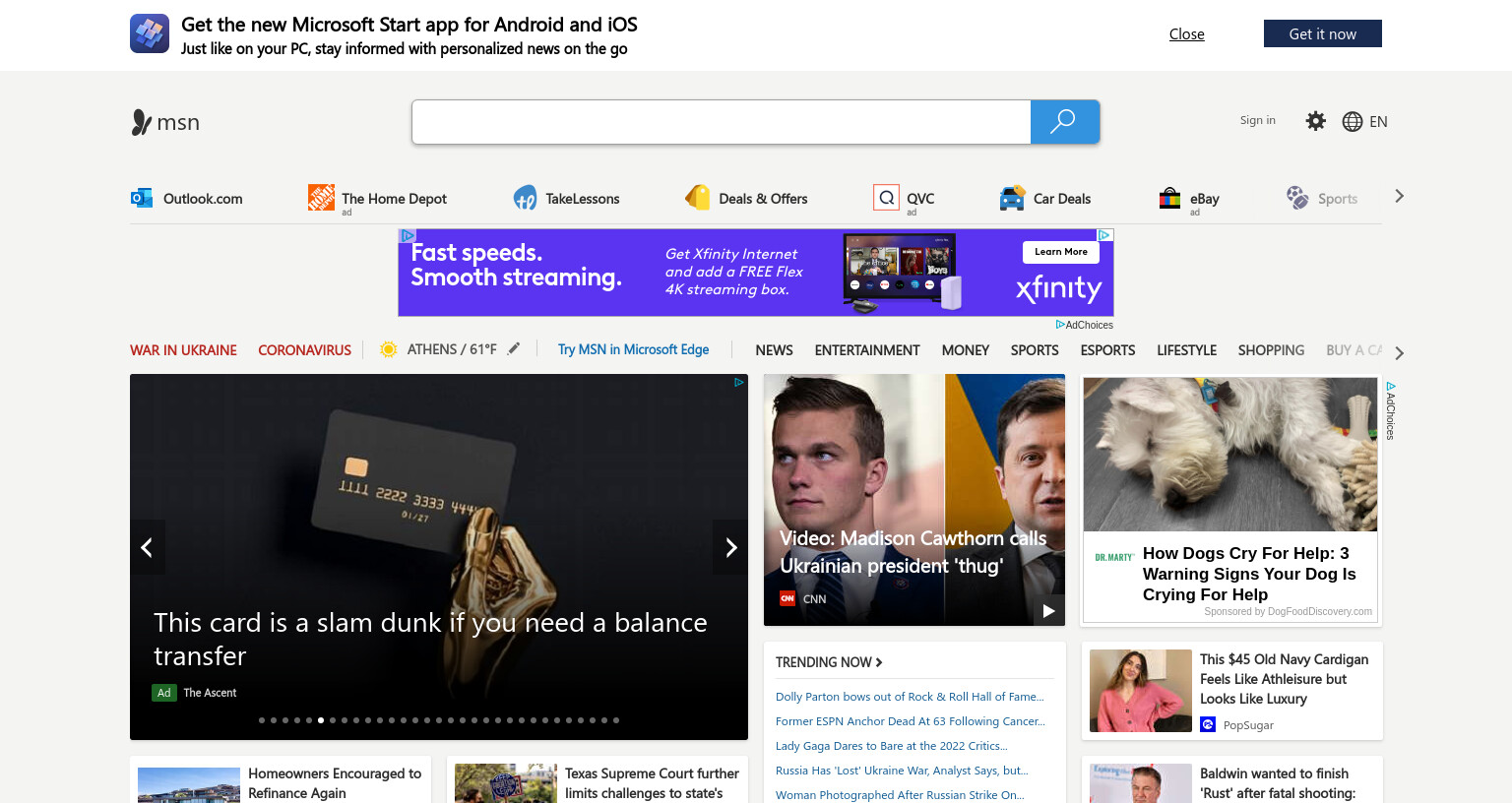Open slam dunk balance transfer headline
The image size is (1512, 803).
tap(430, 639)
